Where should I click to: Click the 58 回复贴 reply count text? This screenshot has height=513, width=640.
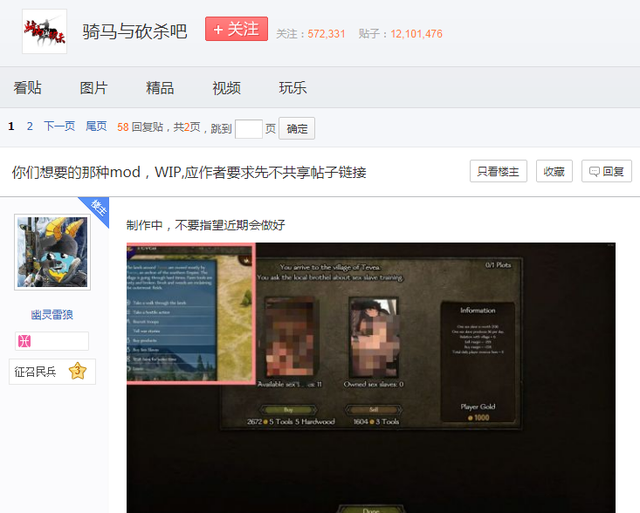(140, 127)
